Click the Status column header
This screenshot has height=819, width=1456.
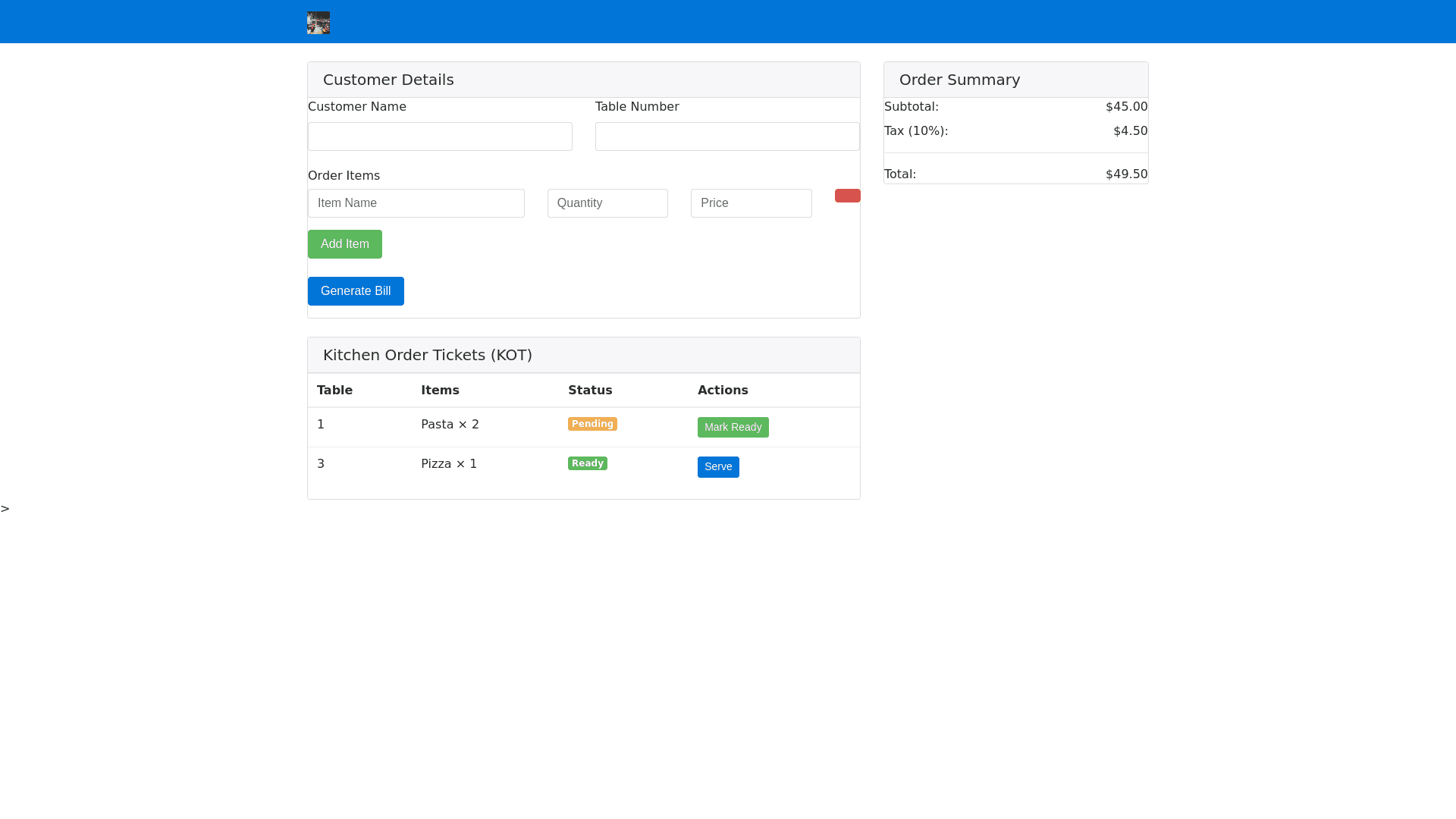point(590,390)
